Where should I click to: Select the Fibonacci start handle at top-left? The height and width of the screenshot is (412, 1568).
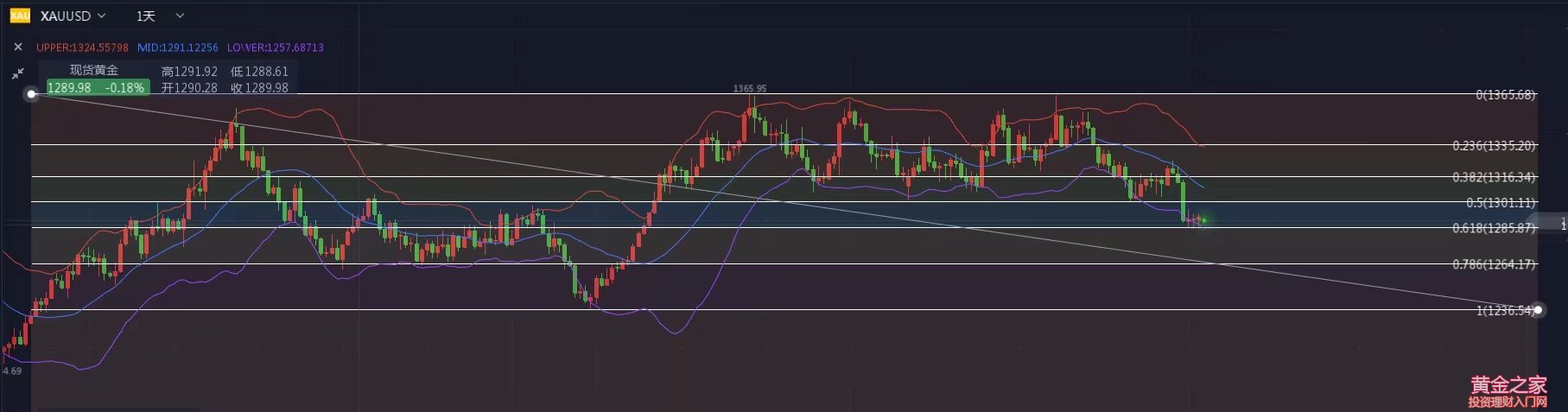tap(32, 93)
